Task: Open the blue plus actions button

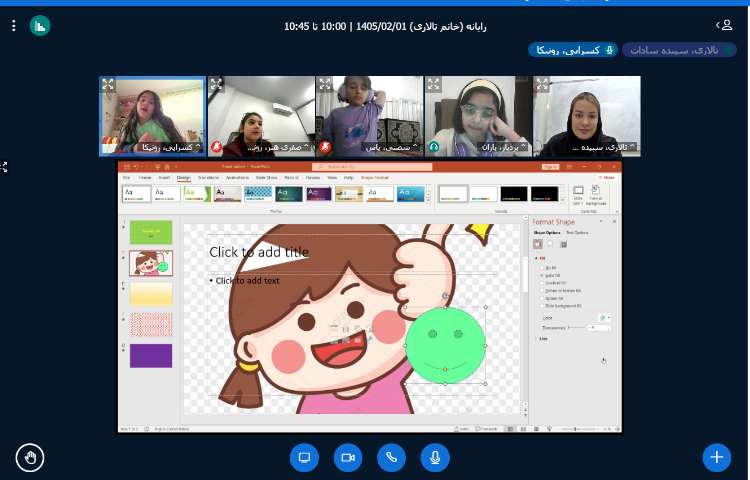Action: 717,458
